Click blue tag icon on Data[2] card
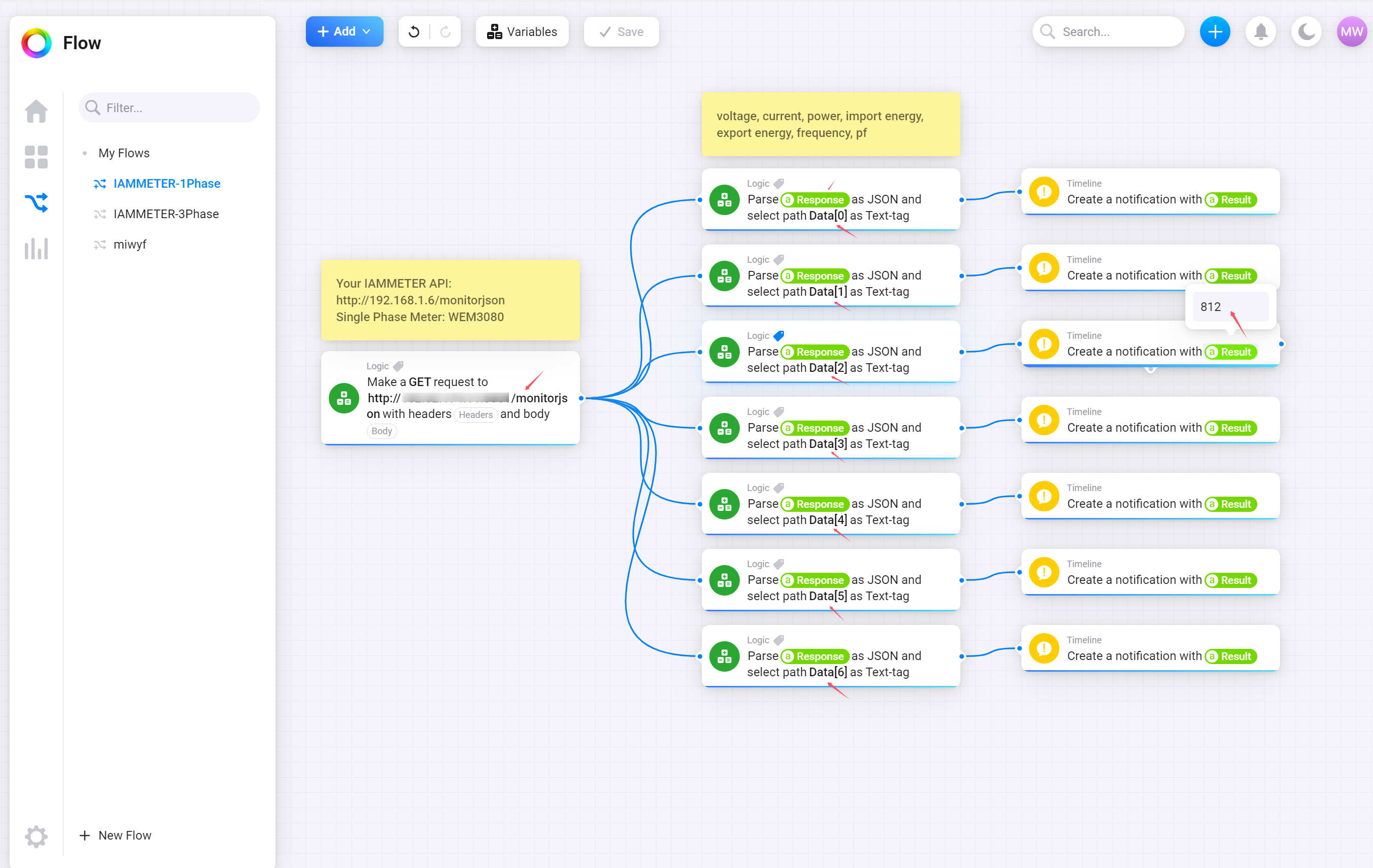This screenshot has width=1373, height=868. click(x=778, y=336)
